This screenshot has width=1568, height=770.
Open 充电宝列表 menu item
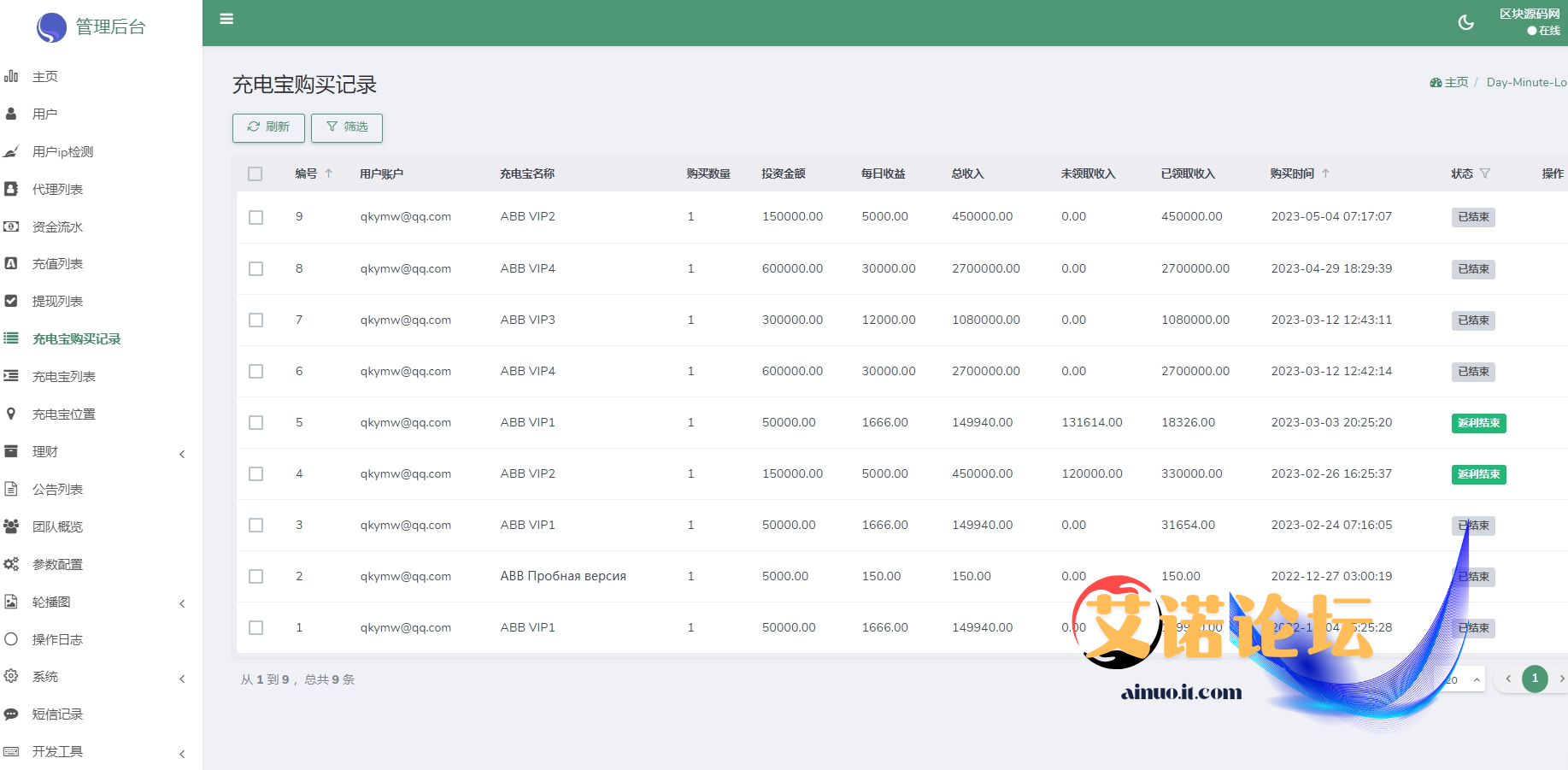pyautogui.click(x=101, y=376)
